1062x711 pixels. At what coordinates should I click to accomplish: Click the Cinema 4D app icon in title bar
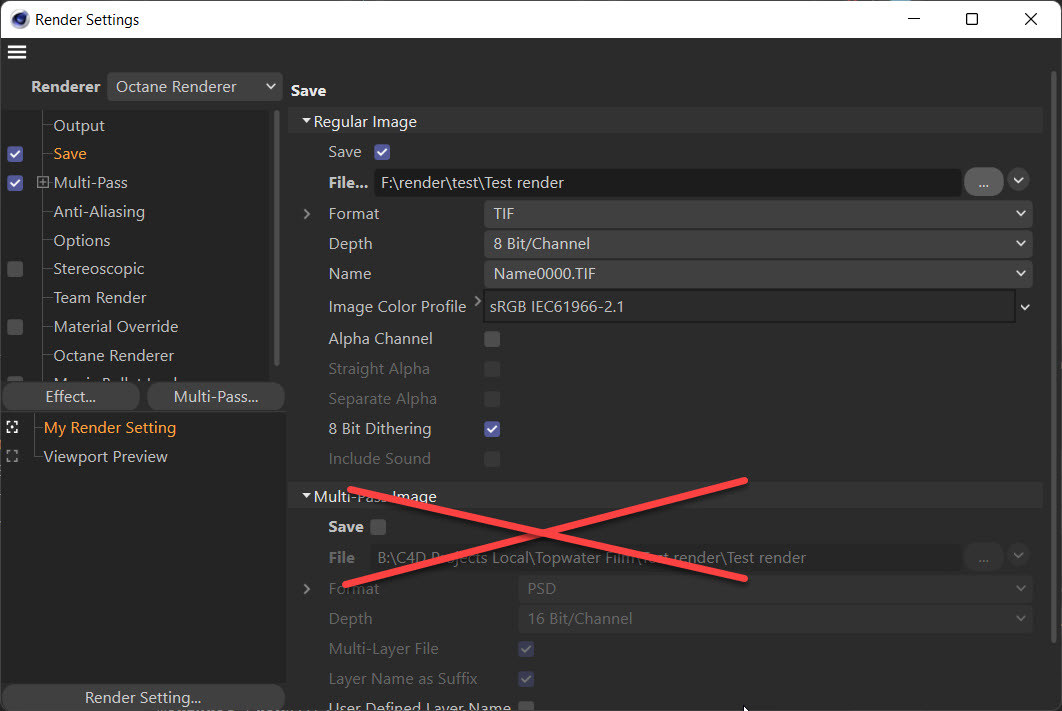click(20, 20)
